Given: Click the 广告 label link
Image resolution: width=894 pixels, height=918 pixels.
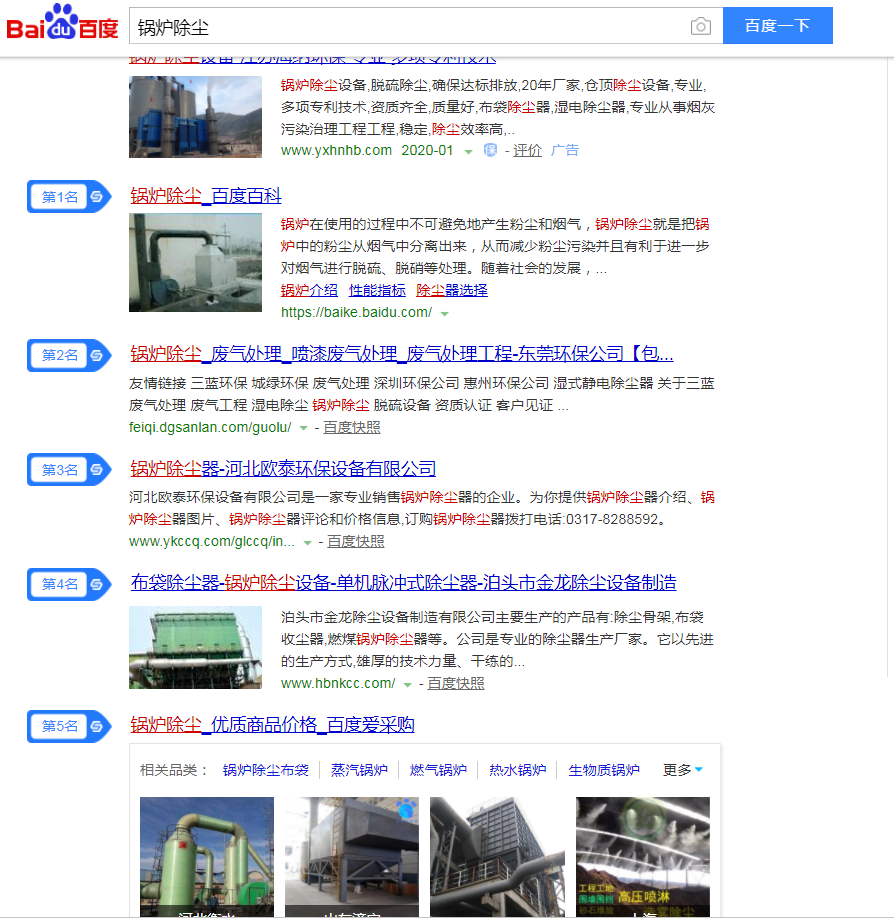Looking at the screenshot, I should (x=564, y=150).
